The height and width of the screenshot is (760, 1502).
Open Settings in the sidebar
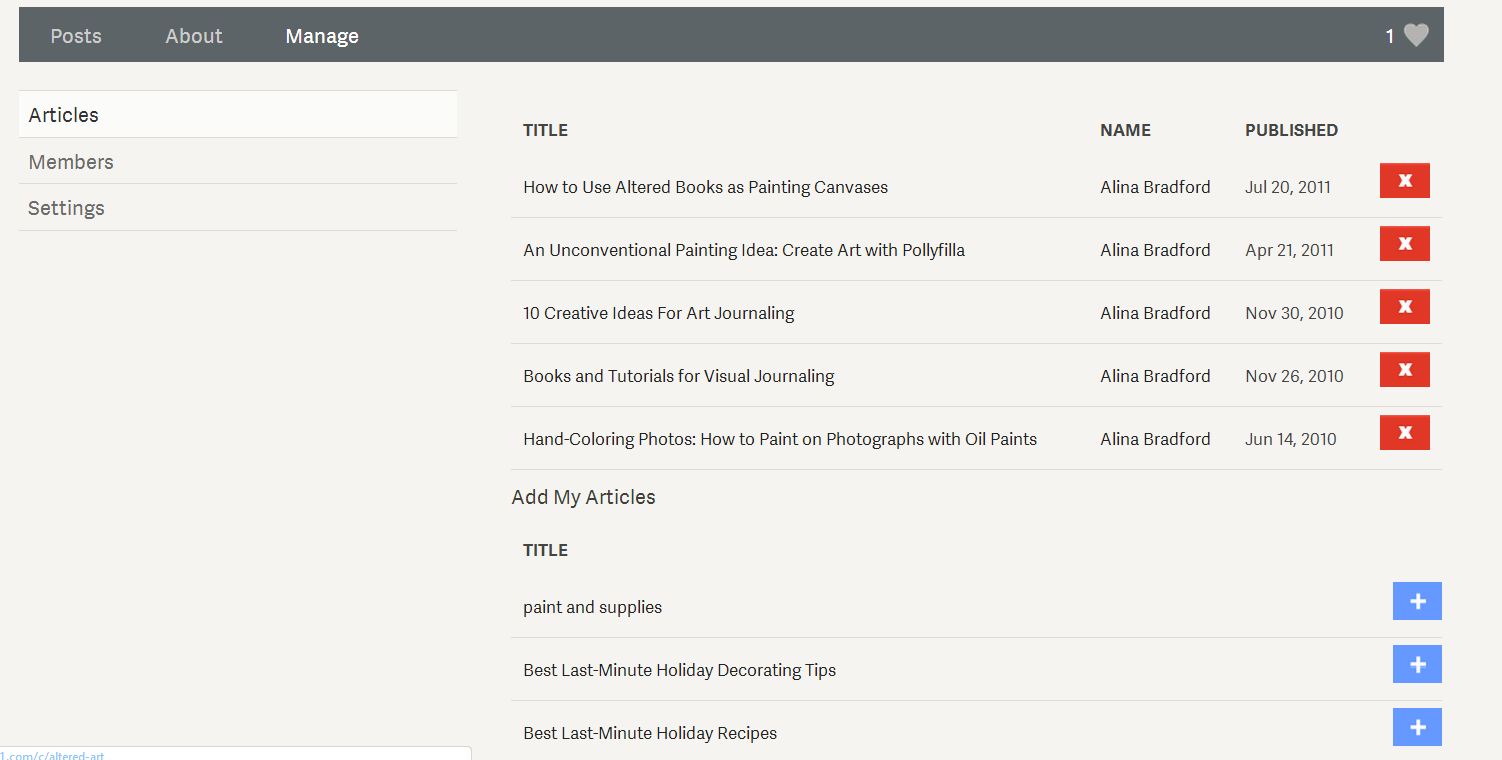click(66, 208)
